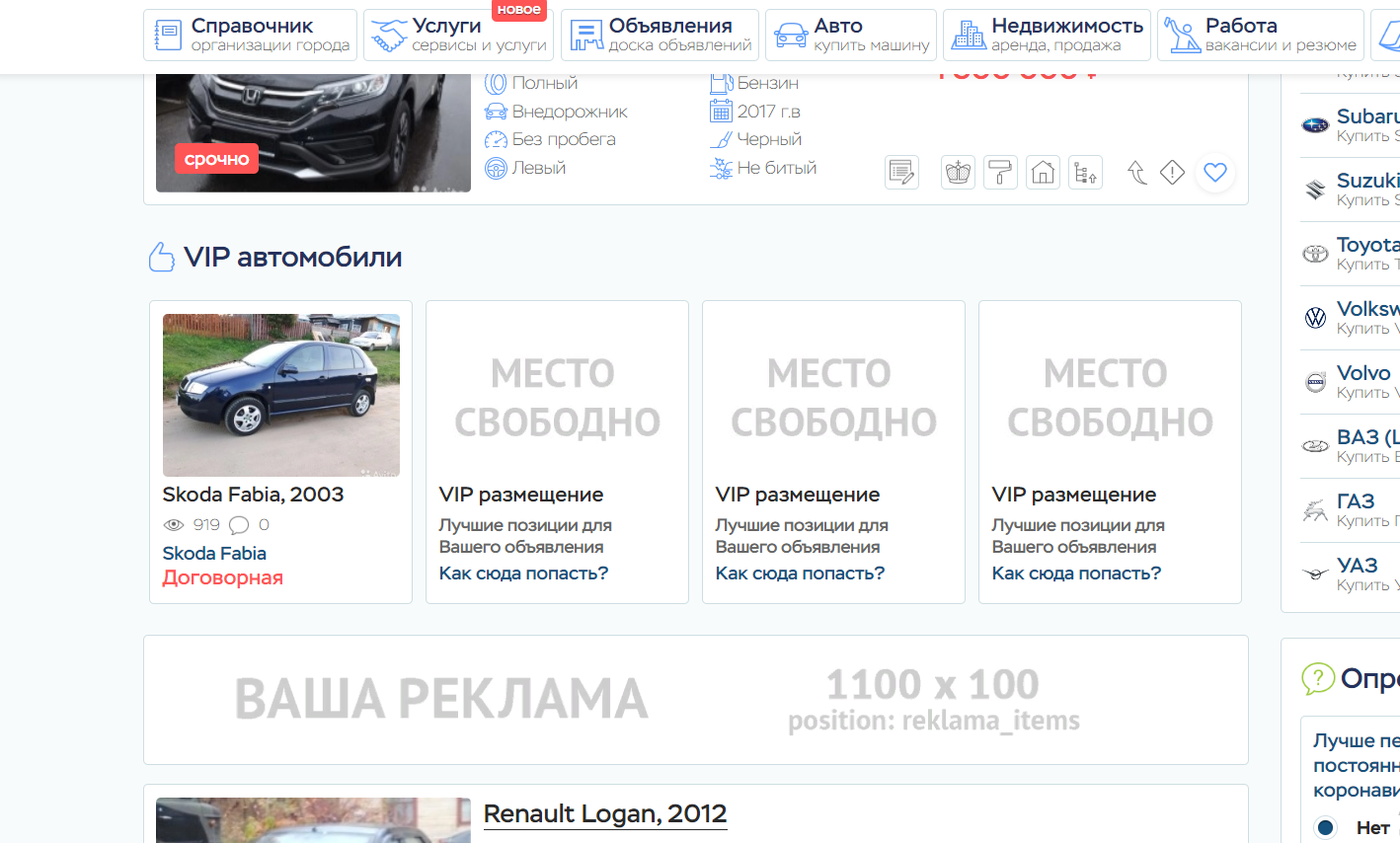Click the first 'Как сюда попасть?' link

click(523, 574)
